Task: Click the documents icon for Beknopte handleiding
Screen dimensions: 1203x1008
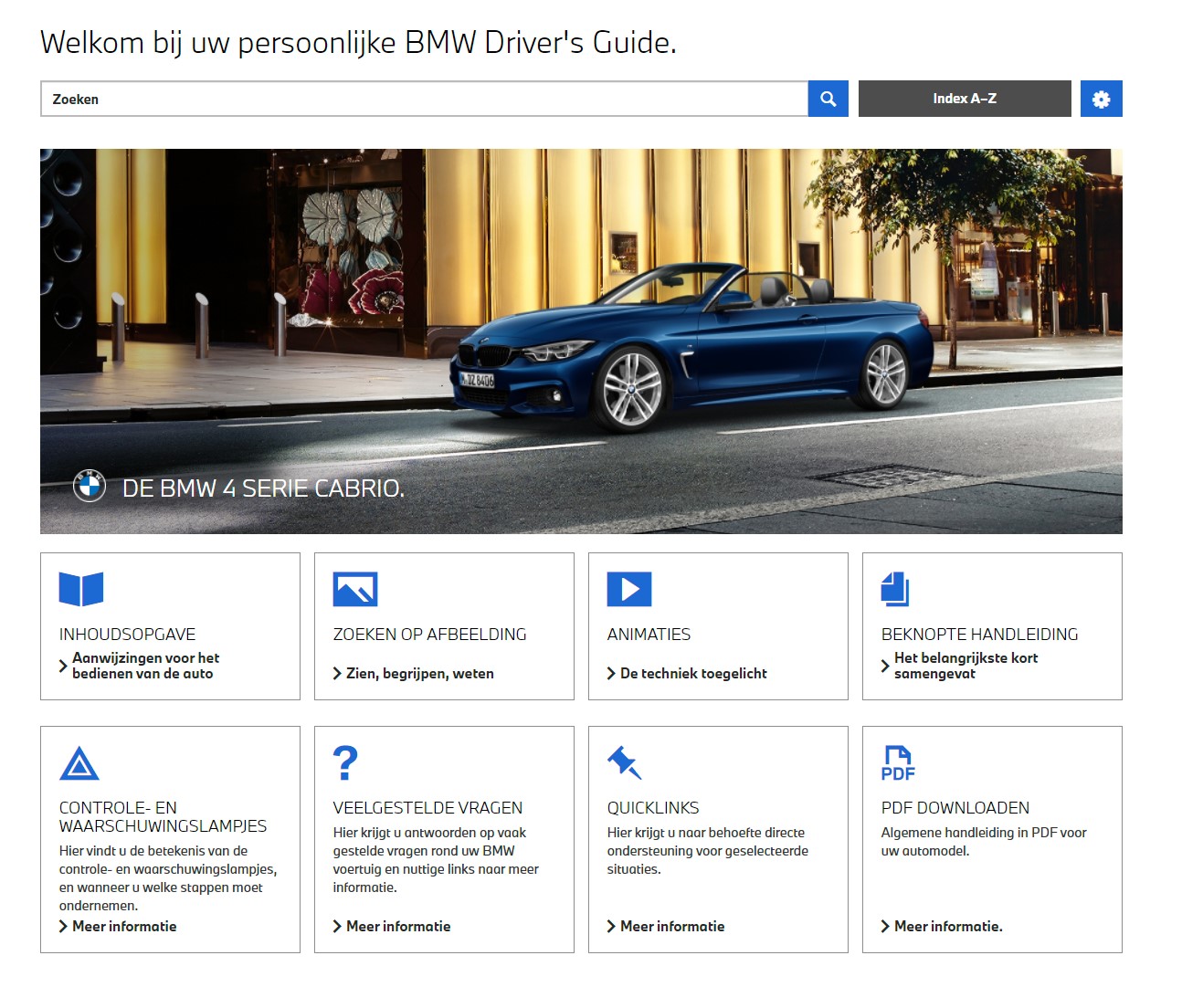Action: pos(895,589)
